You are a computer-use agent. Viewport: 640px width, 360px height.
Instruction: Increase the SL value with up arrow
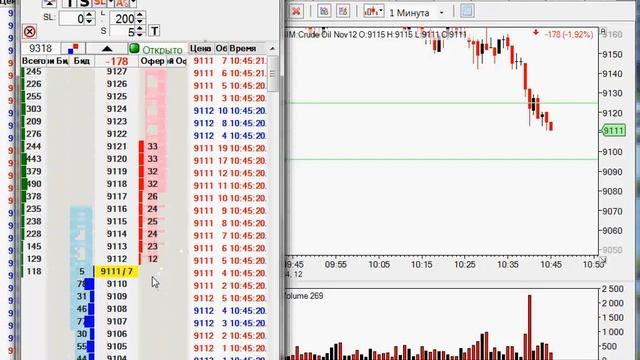click(89, 15)
